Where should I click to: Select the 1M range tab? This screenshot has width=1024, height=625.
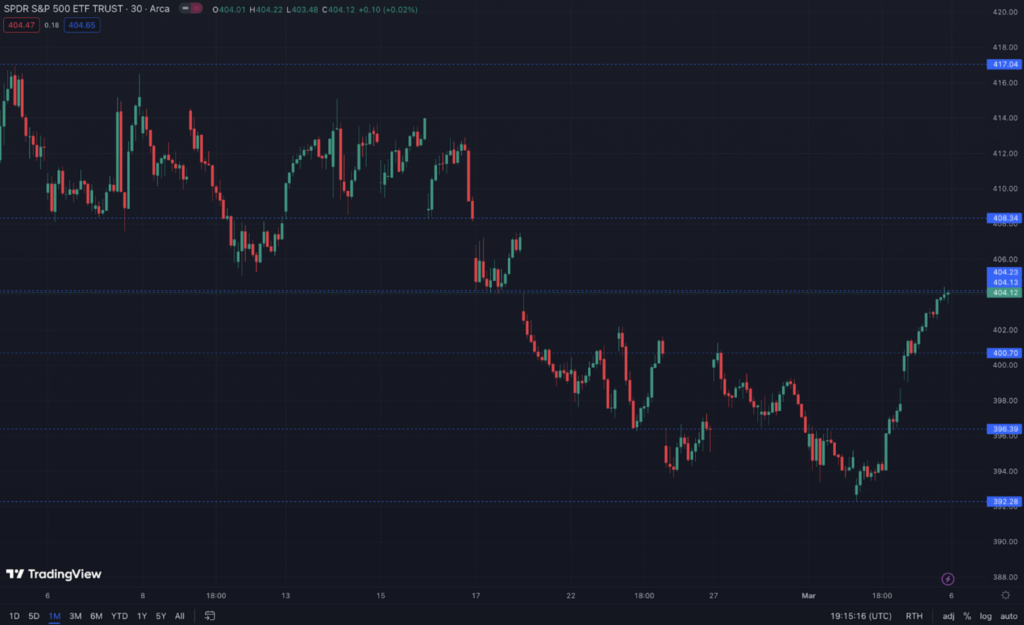pyautogui.click(x=54, y=616)
